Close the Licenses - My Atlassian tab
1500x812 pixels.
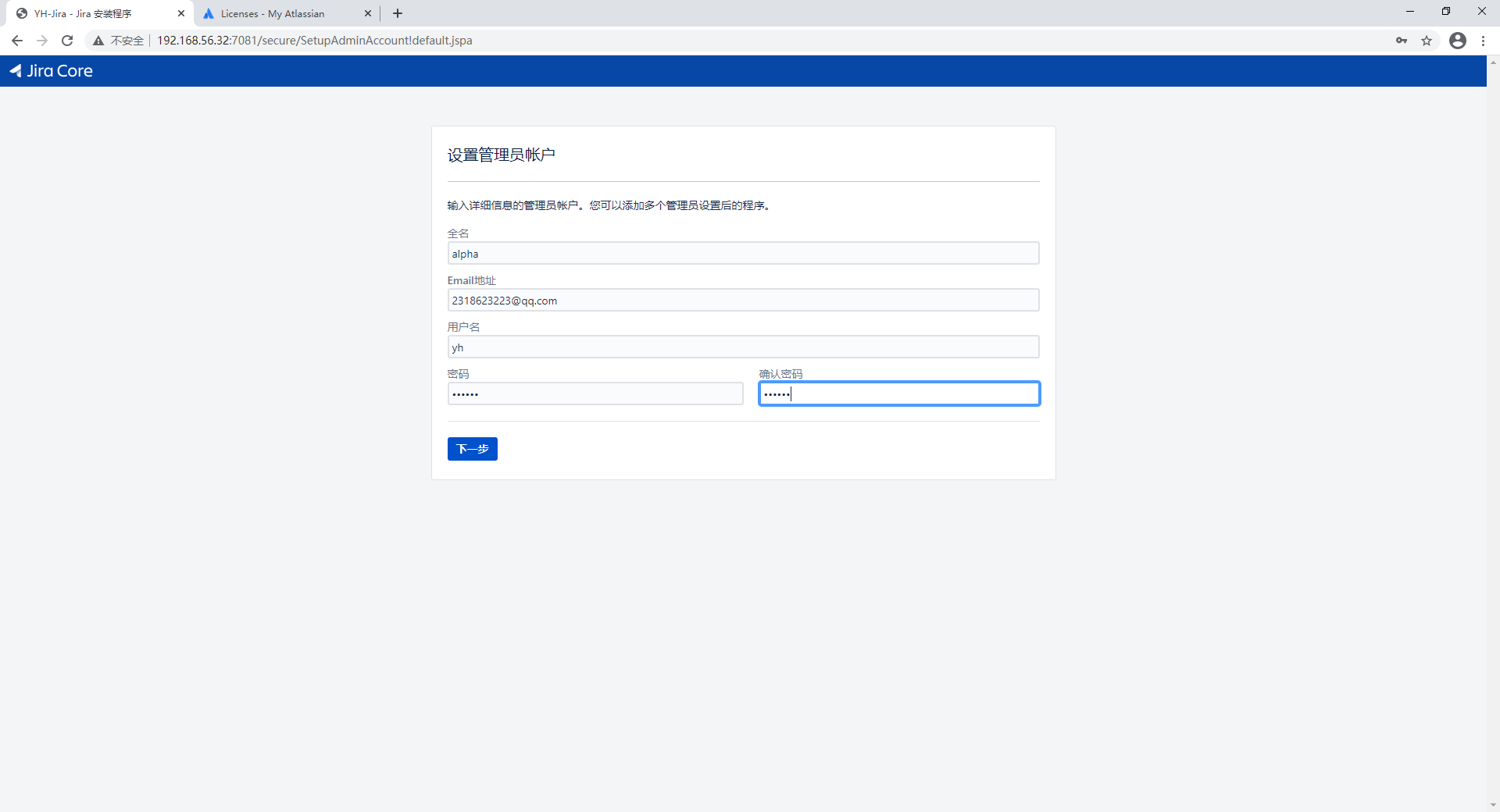tap(368, 13)
